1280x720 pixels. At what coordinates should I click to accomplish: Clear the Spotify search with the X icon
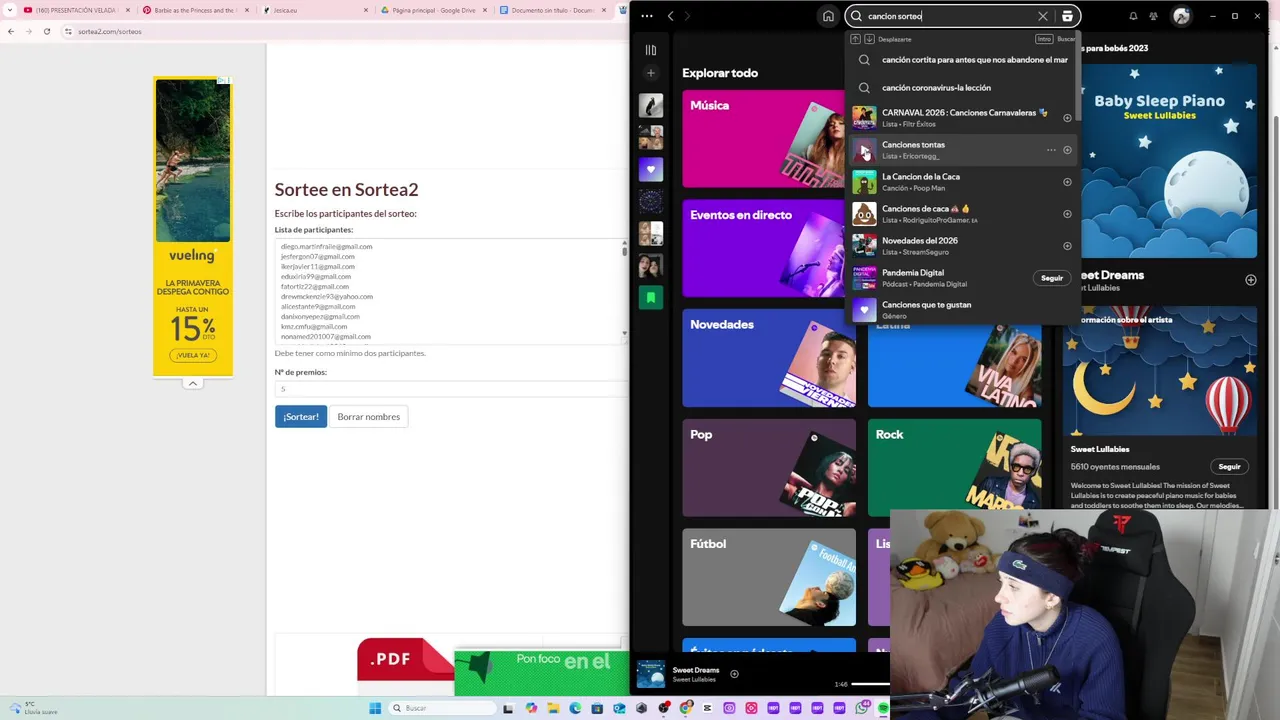tap(1042, 16)
